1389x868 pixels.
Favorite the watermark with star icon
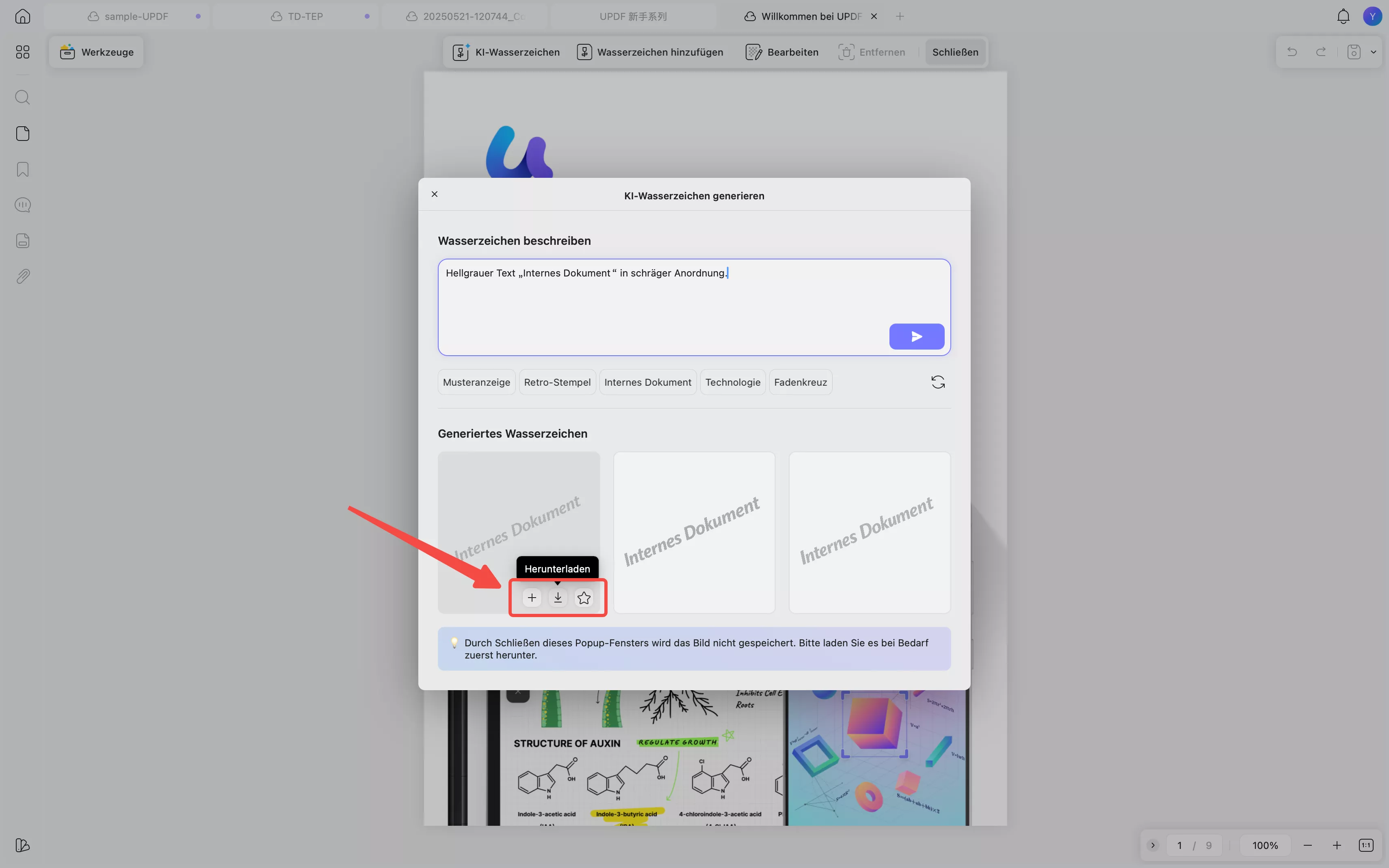point(584,598)
